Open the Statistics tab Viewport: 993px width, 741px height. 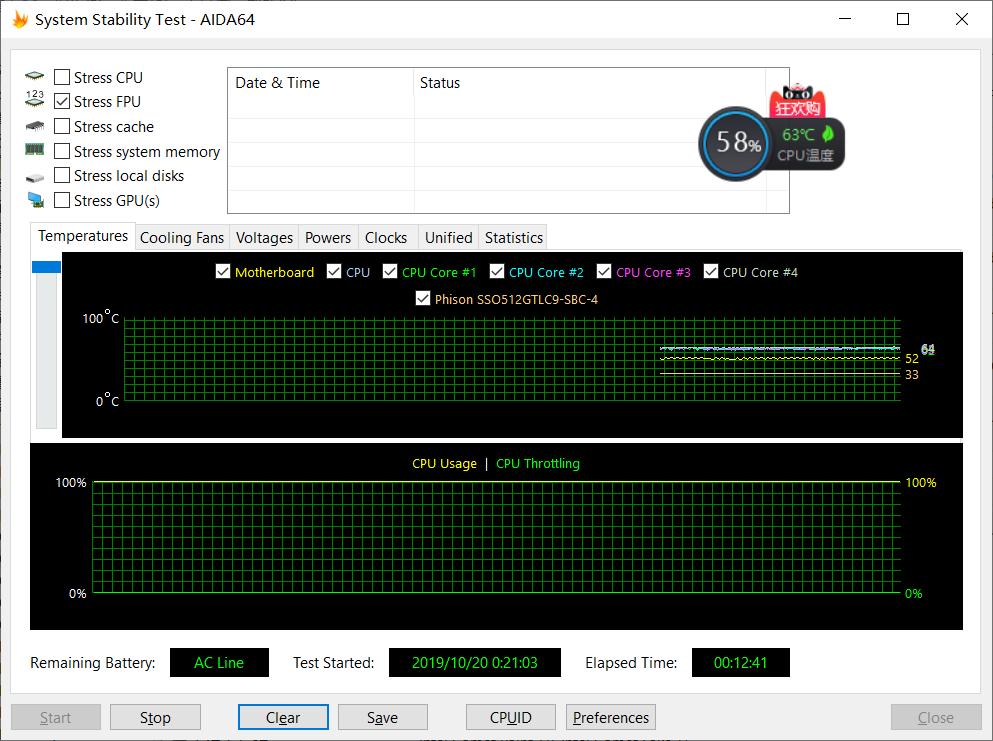(513, 238)
